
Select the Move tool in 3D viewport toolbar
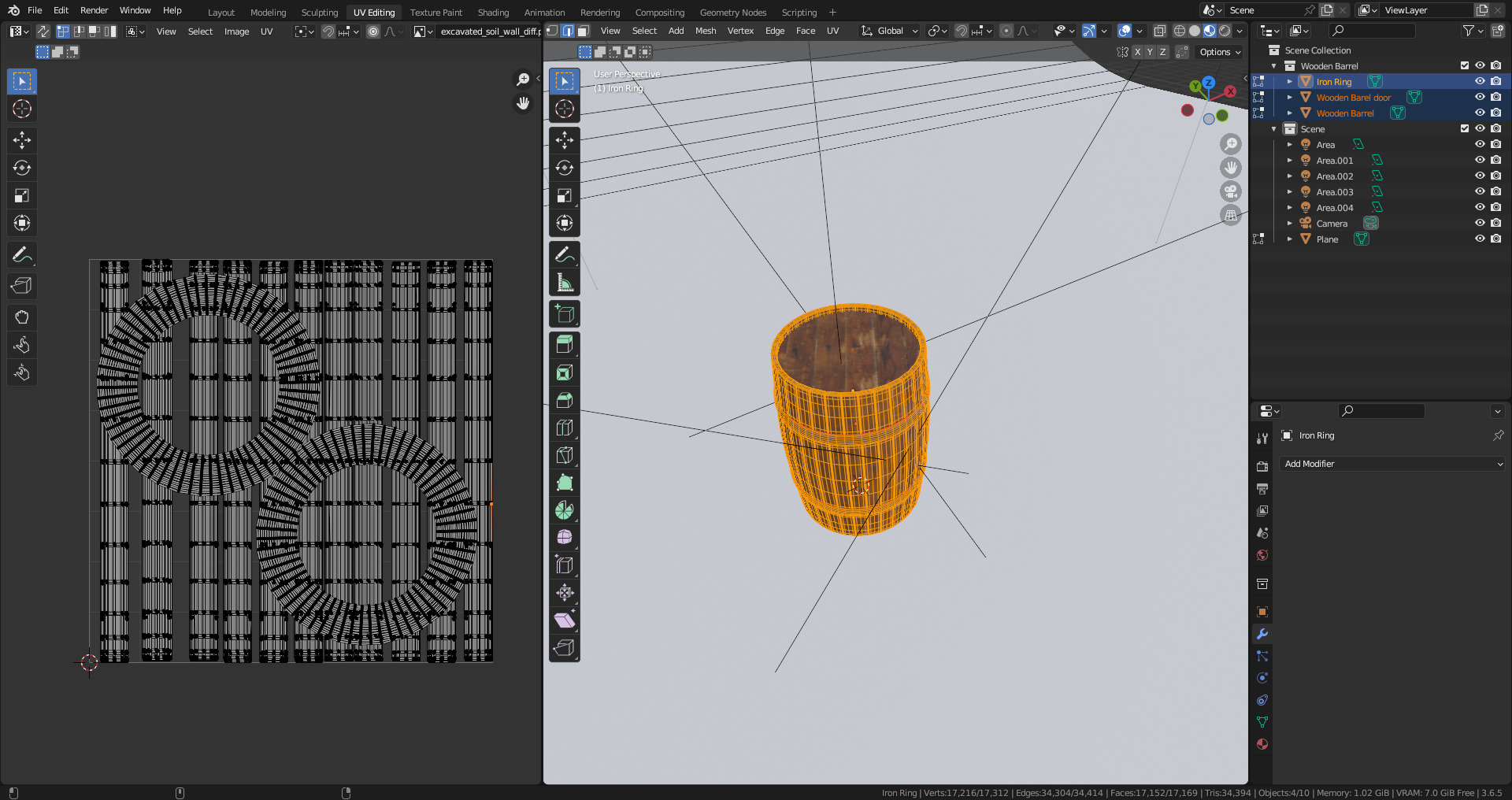click(565, 140)
